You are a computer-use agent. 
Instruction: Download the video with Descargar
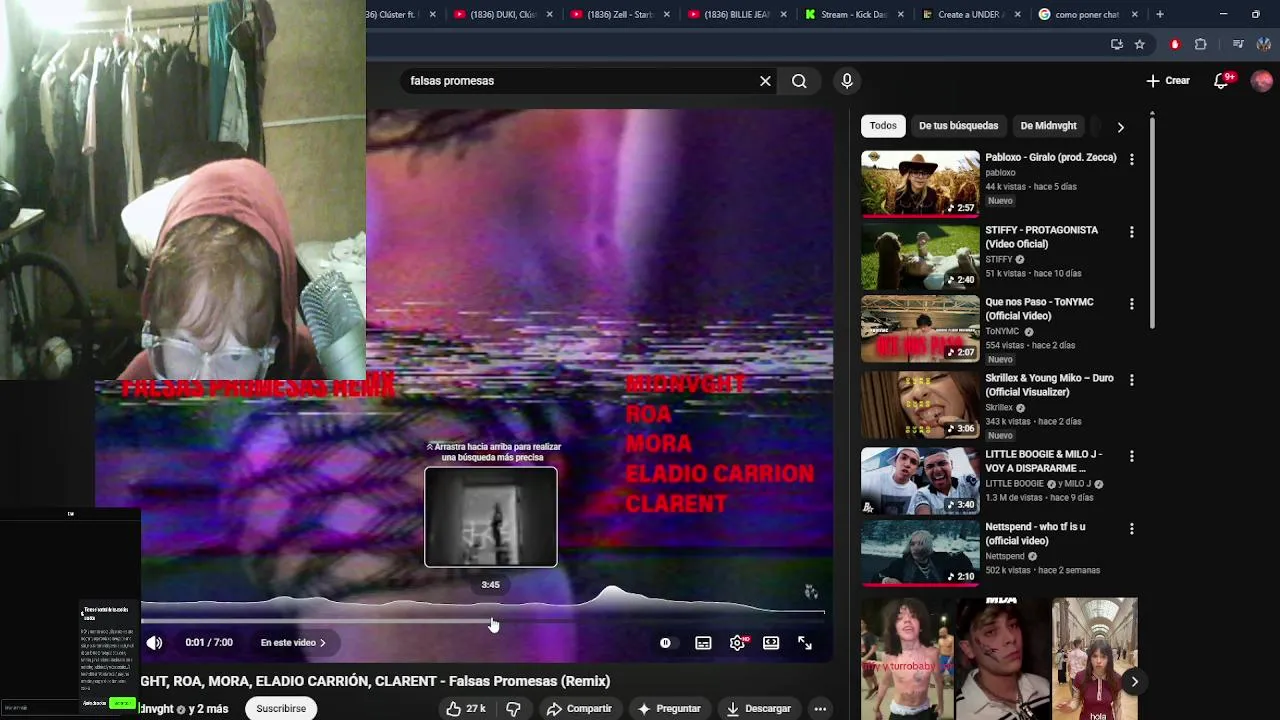(758, 709)
